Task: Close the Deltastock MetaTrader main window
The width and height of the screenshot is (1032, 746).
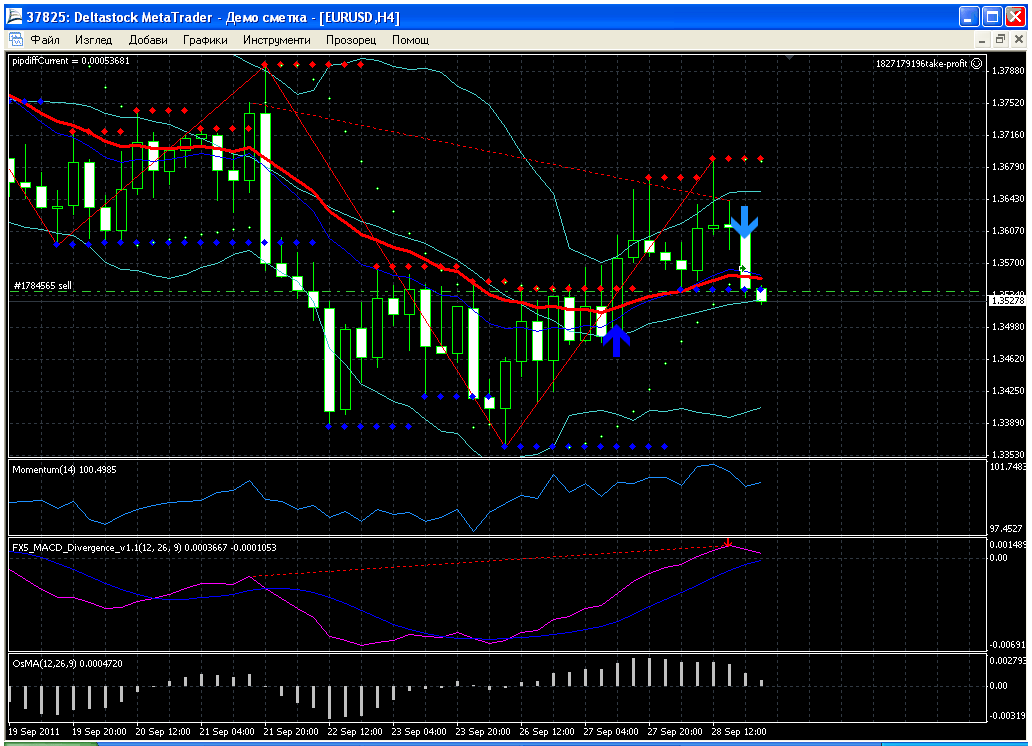Action: pyautogui.click(x=1015, y=16)
